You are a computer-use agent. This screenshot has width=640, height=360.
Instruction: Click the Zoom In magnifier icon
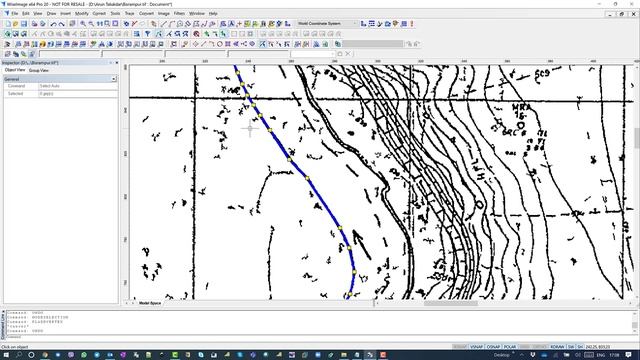pos(83,24)
